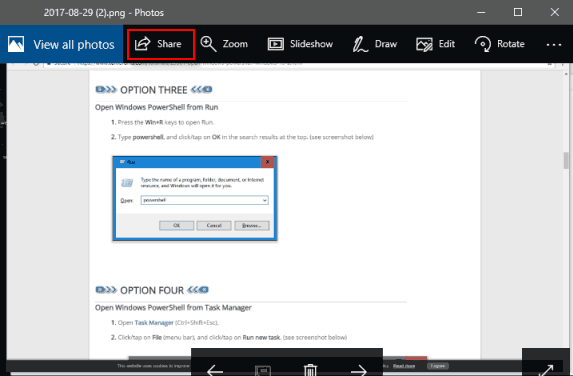Expand photo to full screen
The height and width of the screenshot is (376, 573).
[546, 369]
